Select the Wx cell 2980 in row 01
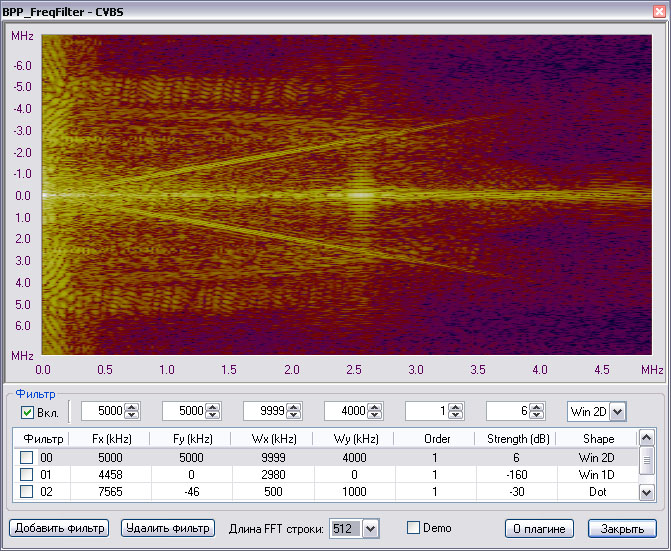This screenshot has width=671, height=551. pos(273,474)
